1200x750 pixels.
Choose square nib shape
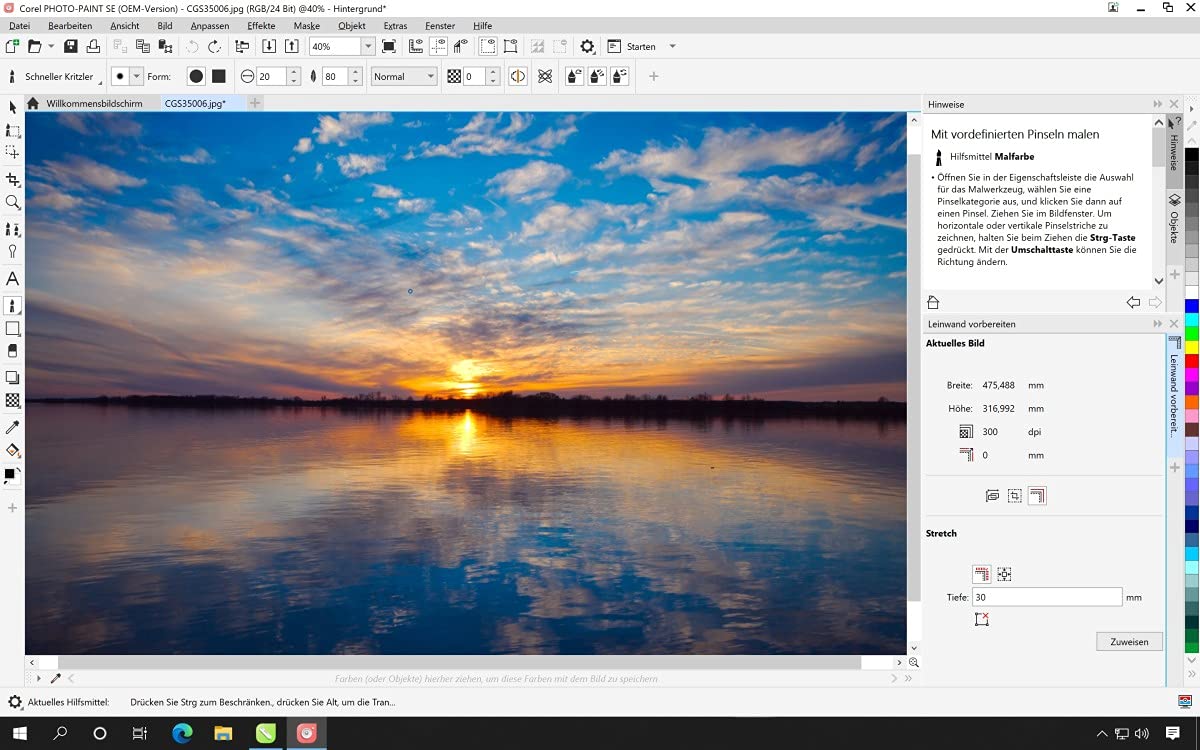point(219,76)
